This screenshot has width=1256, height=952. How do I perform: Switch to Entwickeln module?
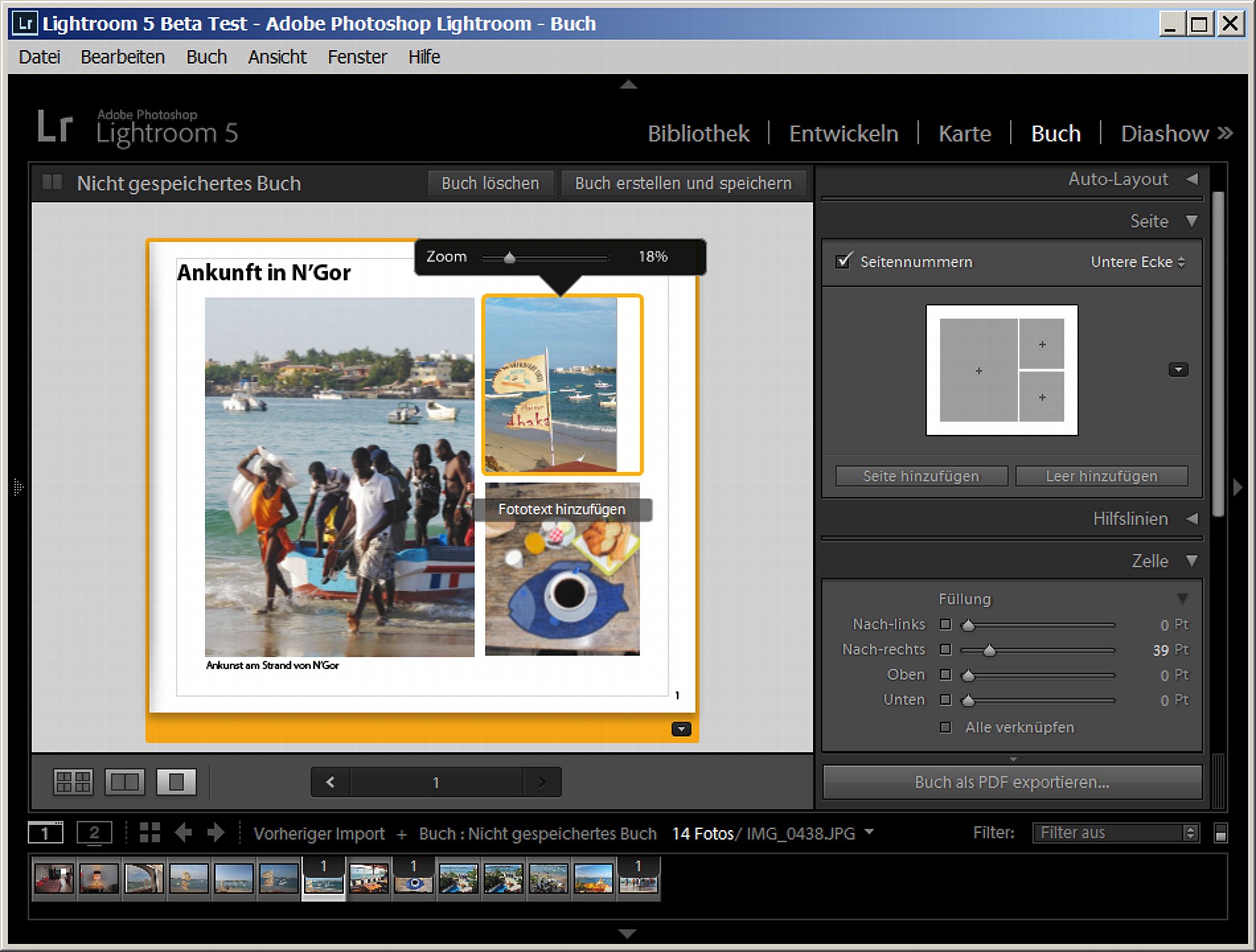coord(843,134)
